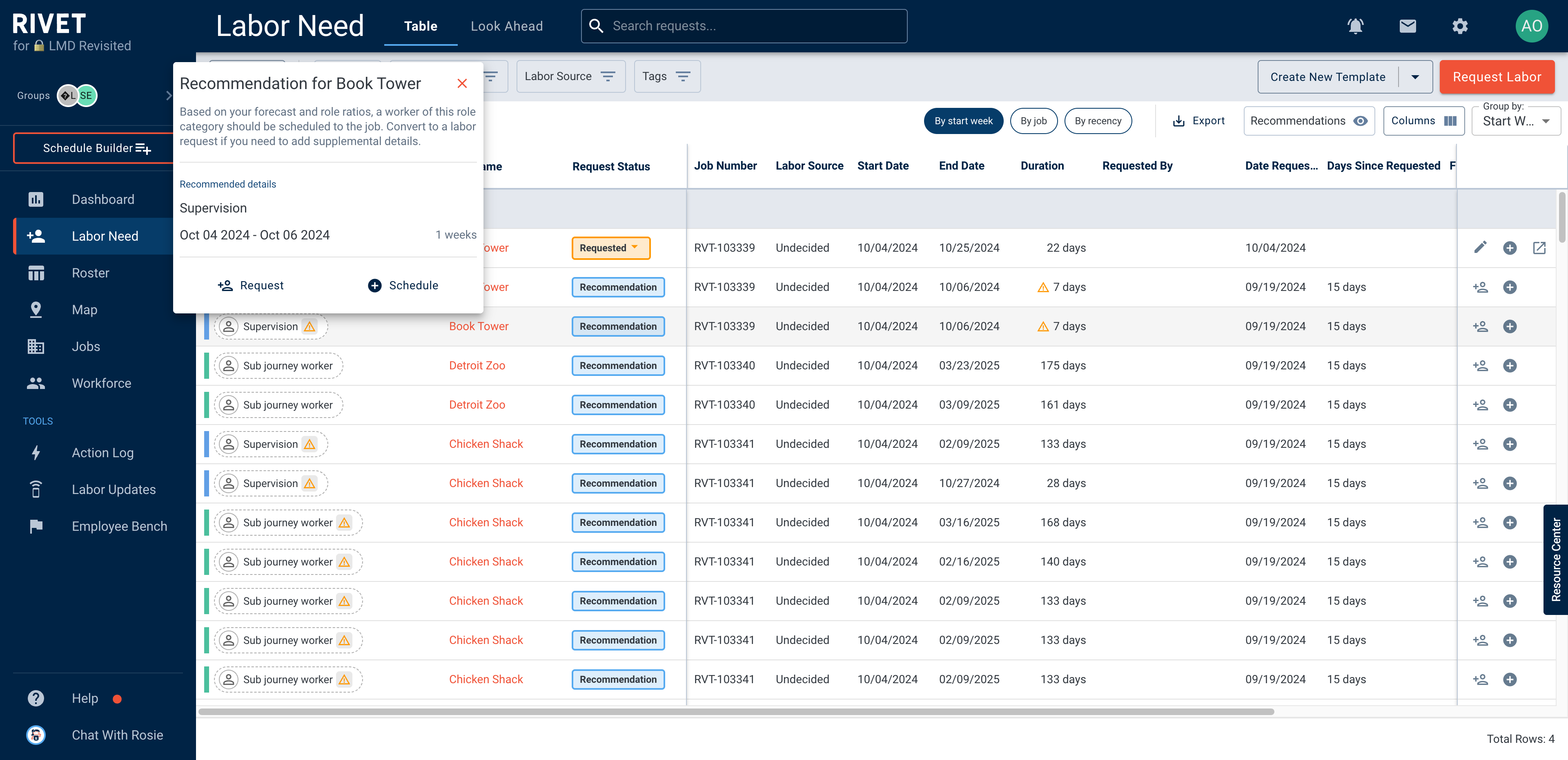Switch to the Table tab
The width and height of the screenshot is (1568, 760).
point(421,26)
